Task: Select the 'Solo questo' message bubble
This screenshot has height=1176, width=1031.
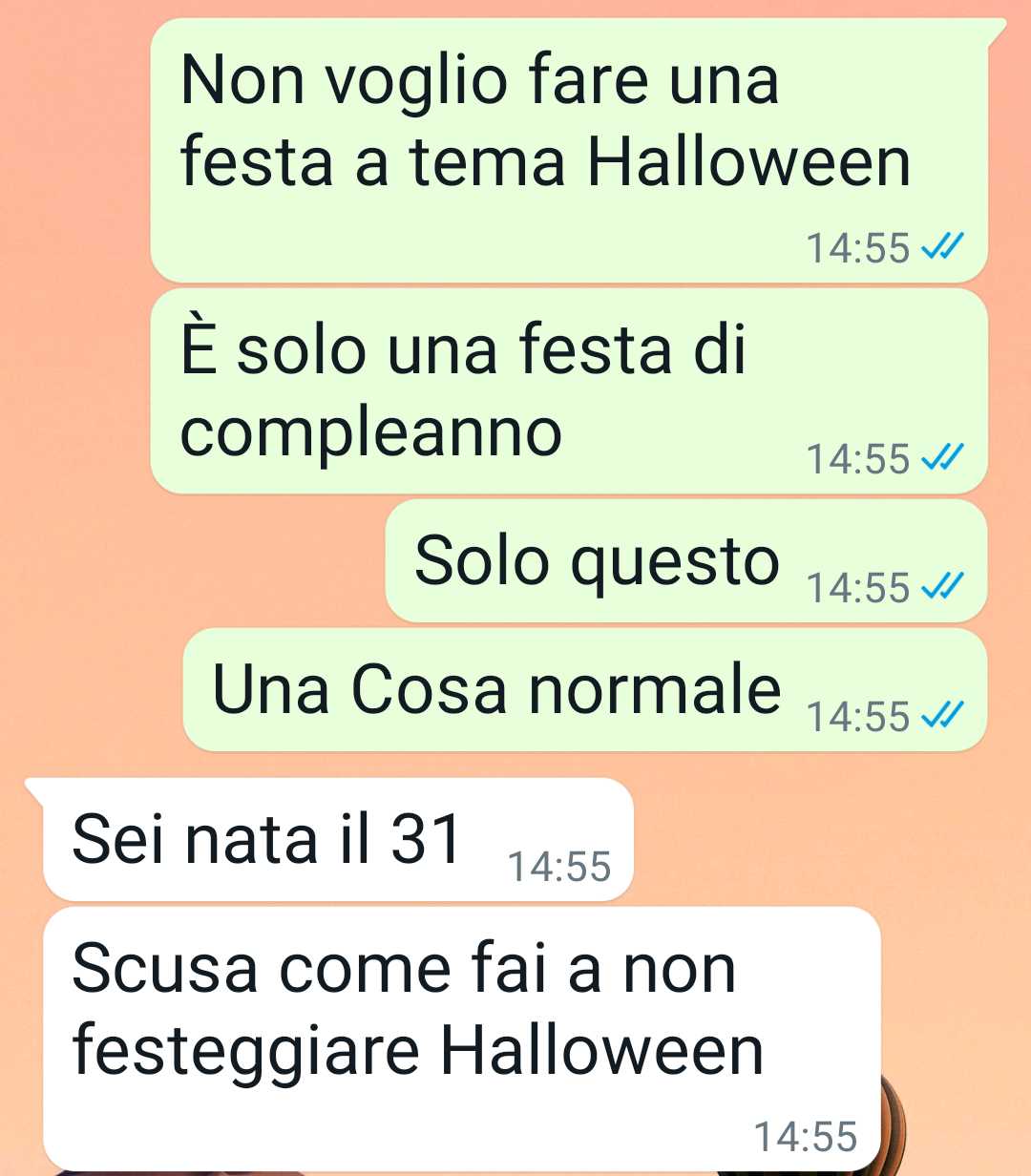Action: tap(686, 561)
